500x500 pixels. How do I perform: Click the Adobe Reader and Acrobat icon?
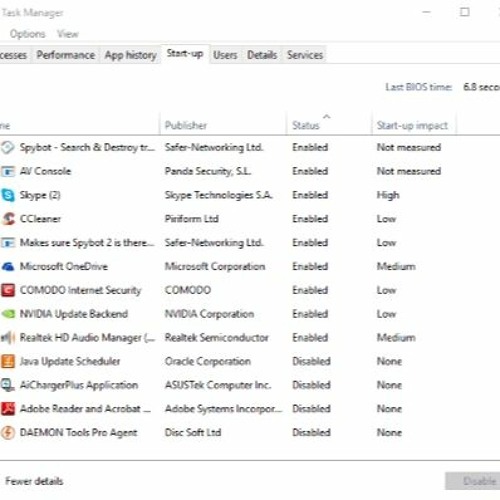(8, 409)
